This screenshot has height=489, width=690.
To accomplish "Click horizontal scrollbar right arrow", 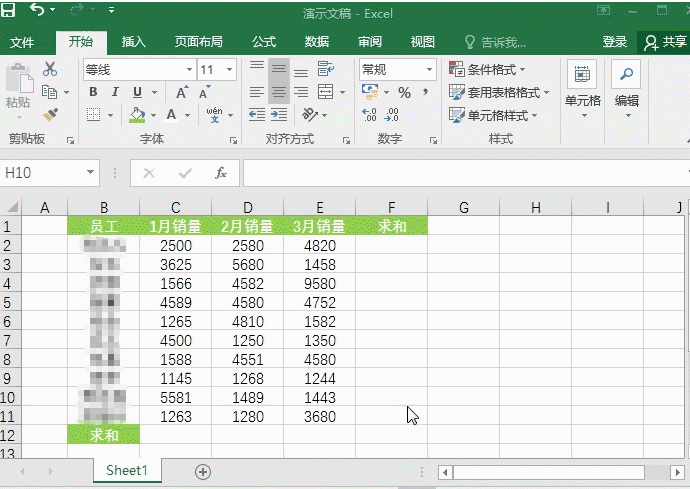I will click(x=677, y=472).
